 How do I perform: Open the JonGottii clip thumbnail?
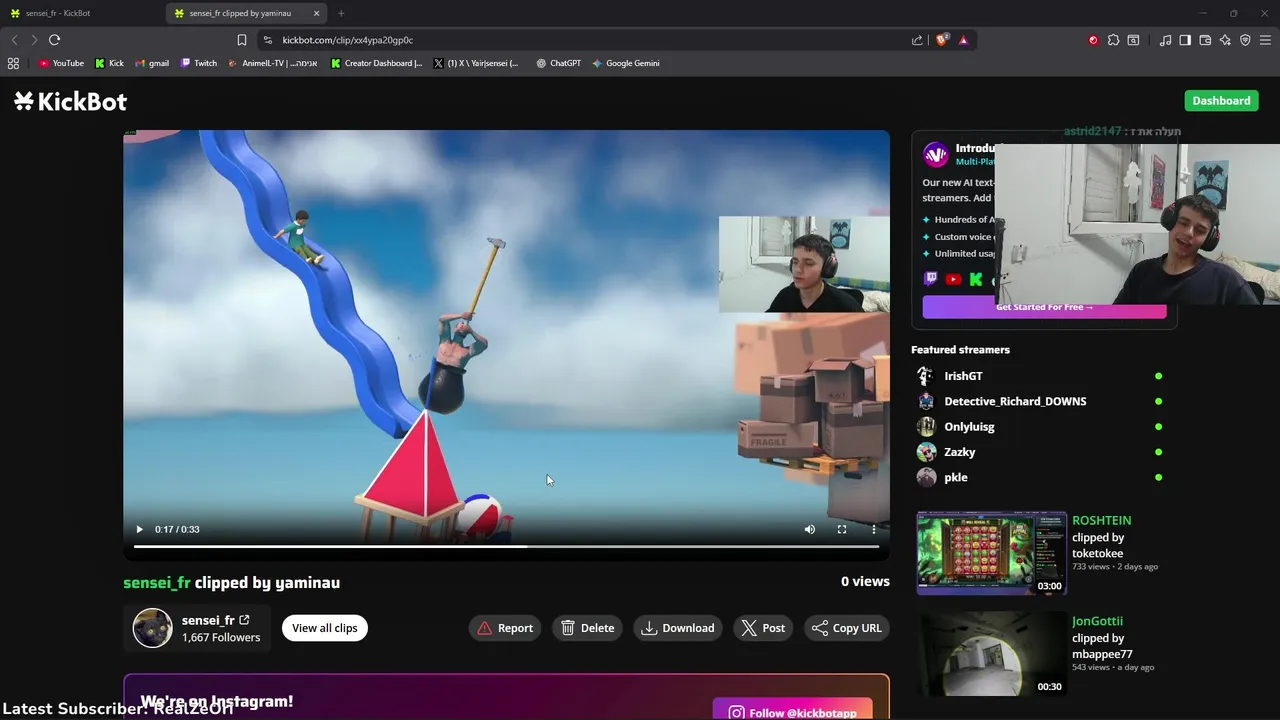991,654
